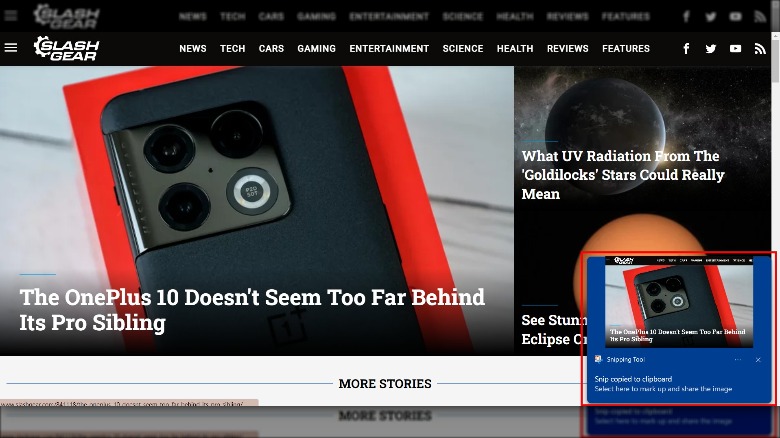Screen dimensions: 780x438
Task: Select the Cars navigation item
Action: pyautogui.click(x=271, y=48)
